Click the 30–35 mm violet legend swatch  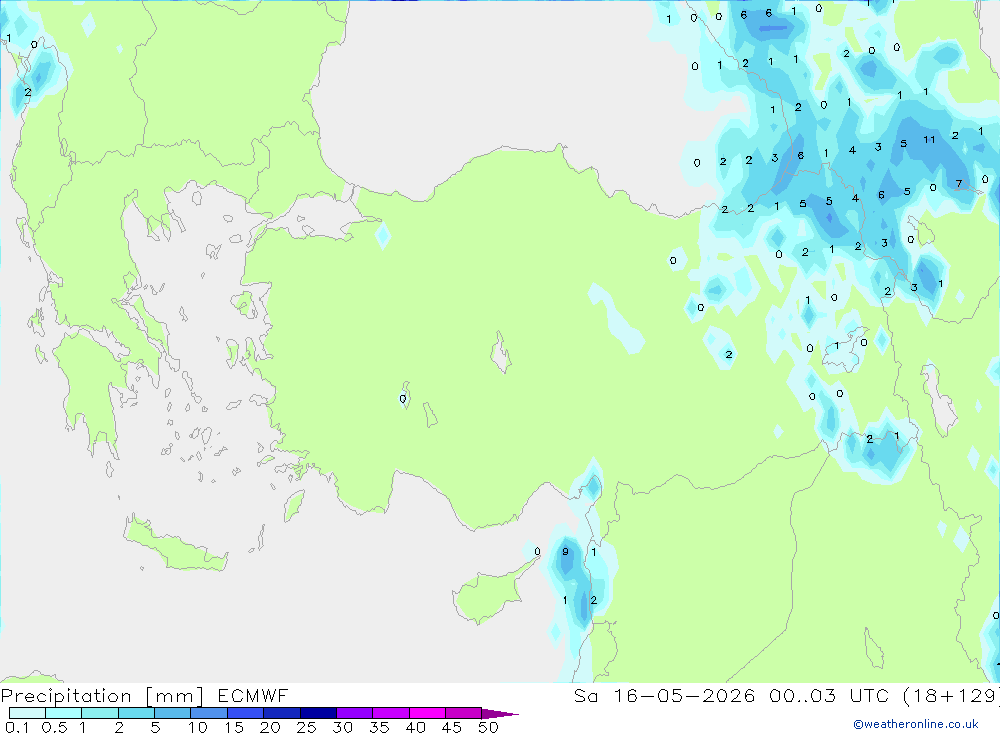(355, 713)
